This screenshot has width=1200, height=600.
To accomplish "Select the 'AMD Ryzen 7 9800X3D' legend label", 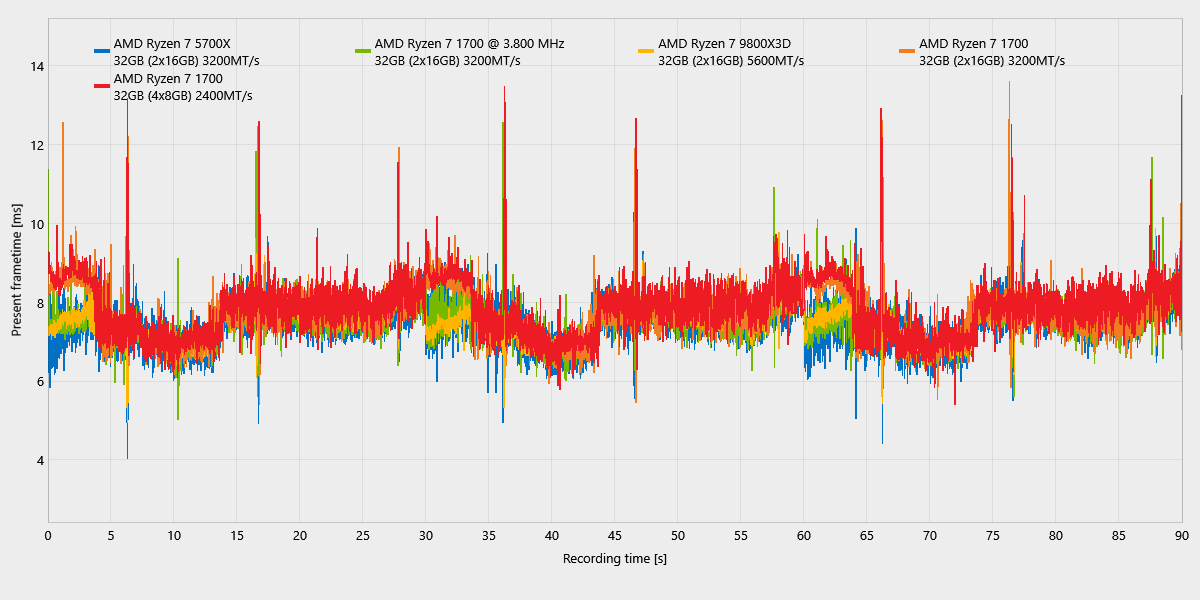I will (x=724, y=44).
